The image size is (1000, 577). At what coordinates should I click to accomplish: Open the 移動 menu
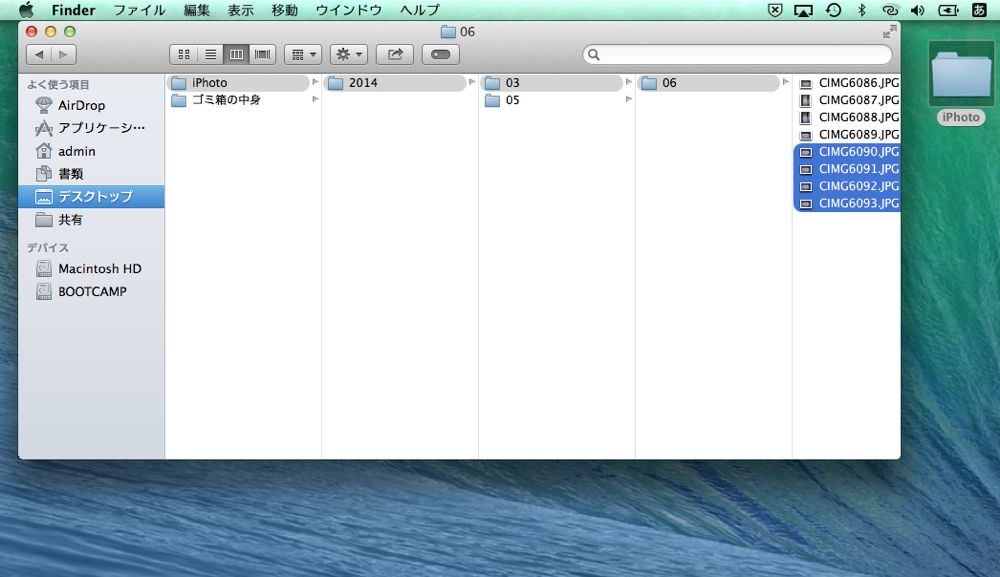point(284,10)
